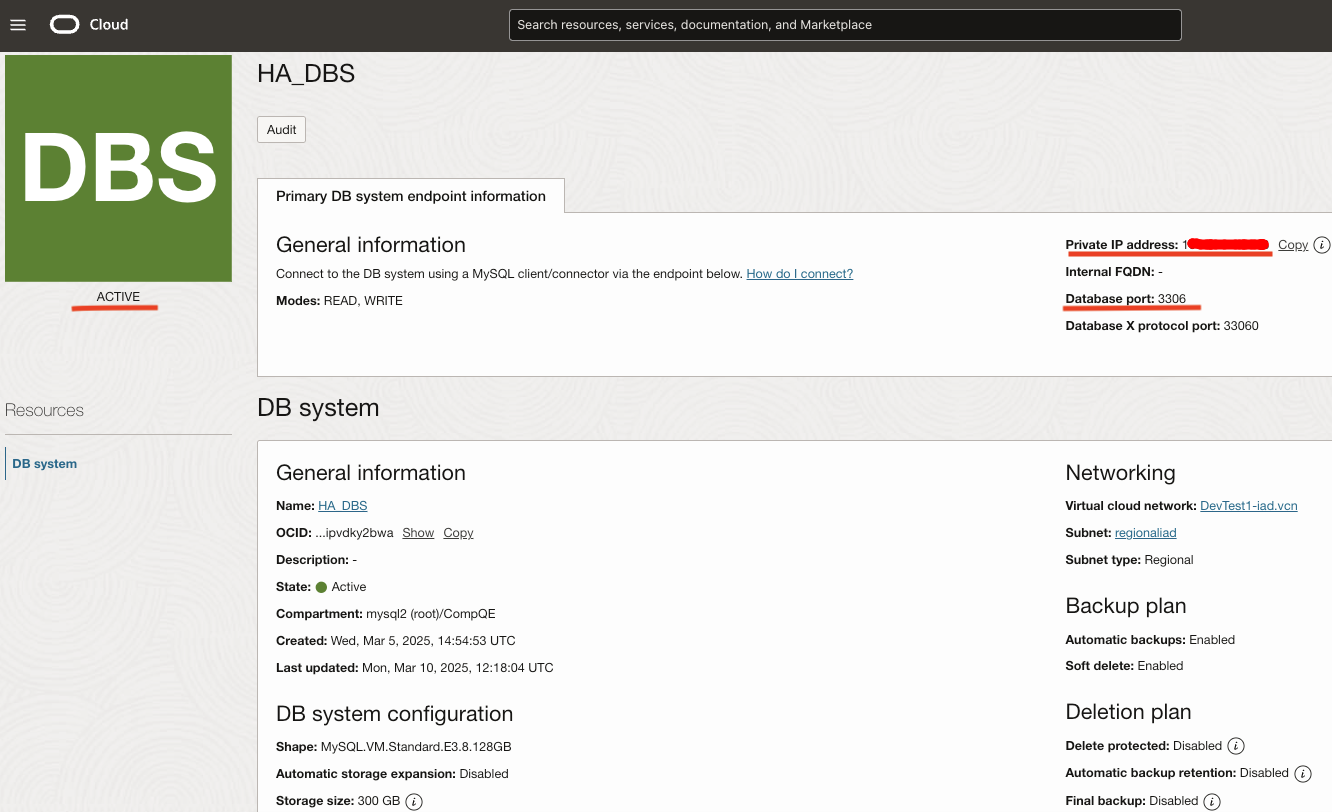This screenshot has height=812, width=1332.
Task: Select Primary DB system endpoint information tab
Action: coord(410,196)
